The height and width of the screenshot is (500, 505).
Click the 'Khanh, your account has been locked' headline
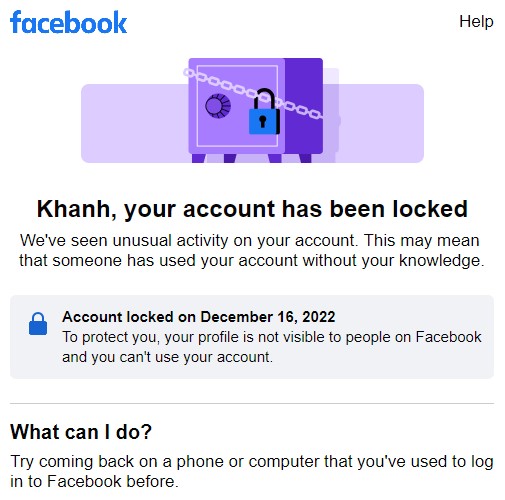(x=252, y=209)
